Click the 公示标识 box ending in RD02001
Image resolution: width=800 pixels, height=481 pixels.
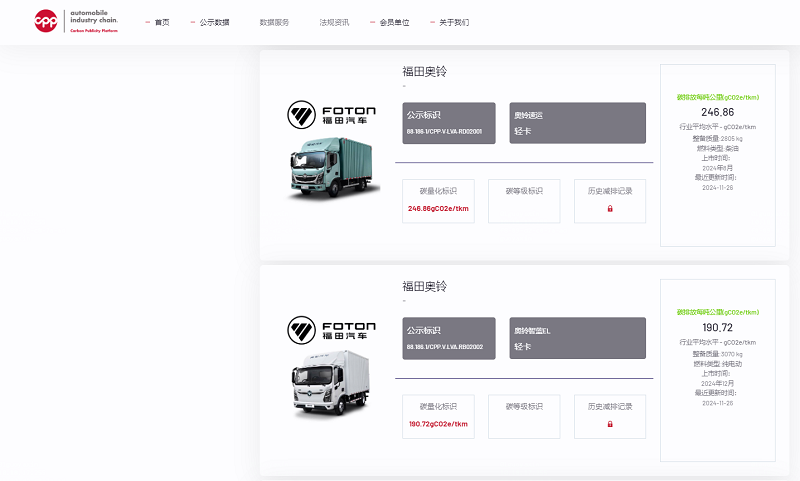(449, 123)
